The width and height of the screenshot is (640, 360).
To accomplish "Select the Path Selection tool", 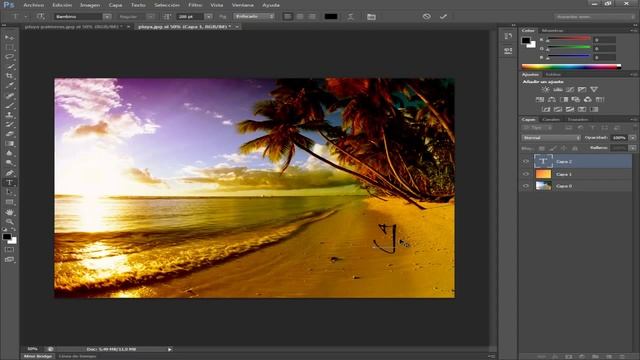I will (x=9, y=192).
